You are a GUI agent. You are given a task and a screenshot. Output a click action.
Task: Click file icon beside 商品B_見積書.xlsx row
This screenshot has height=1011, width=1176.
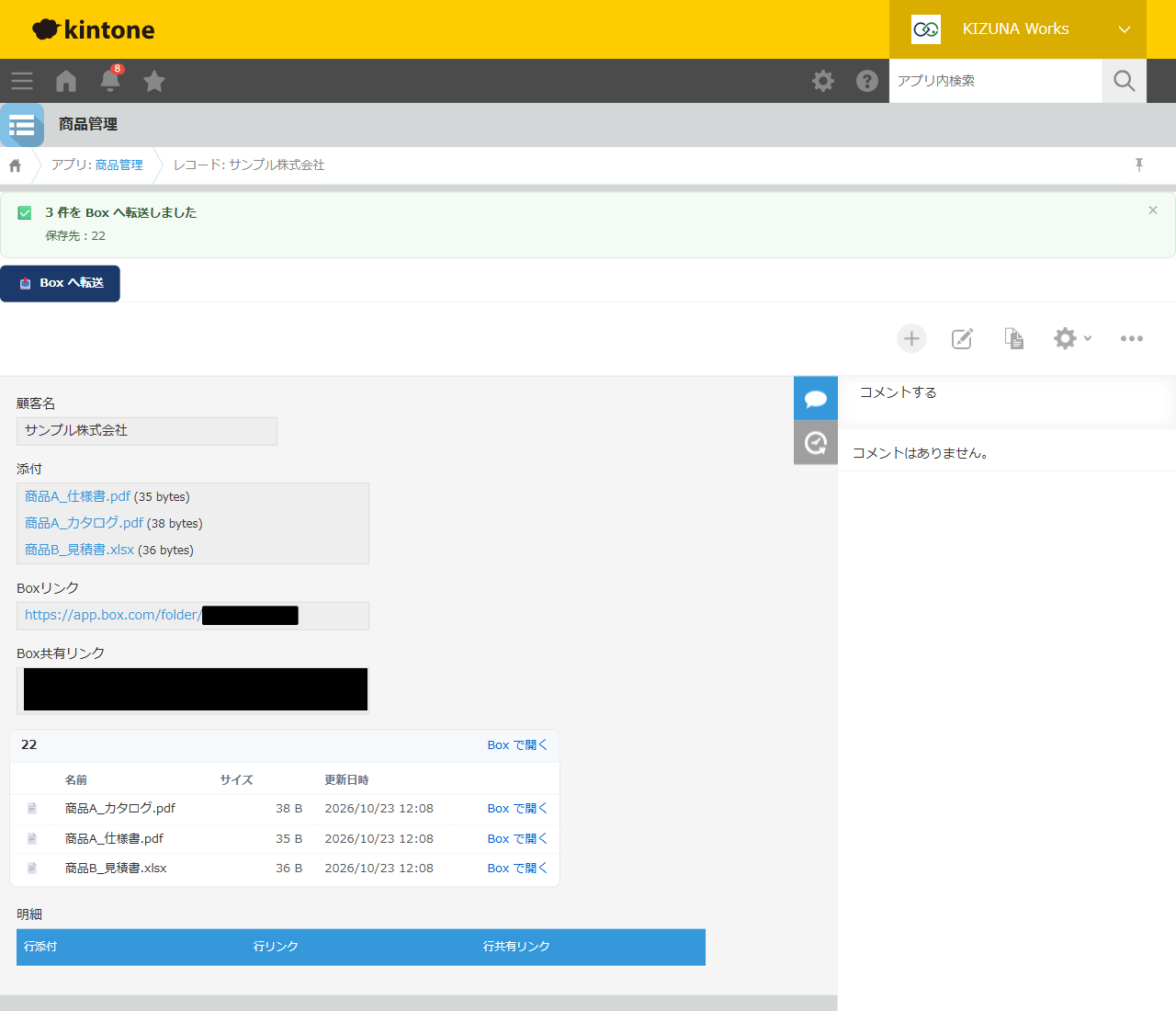(x=32, y=869)
